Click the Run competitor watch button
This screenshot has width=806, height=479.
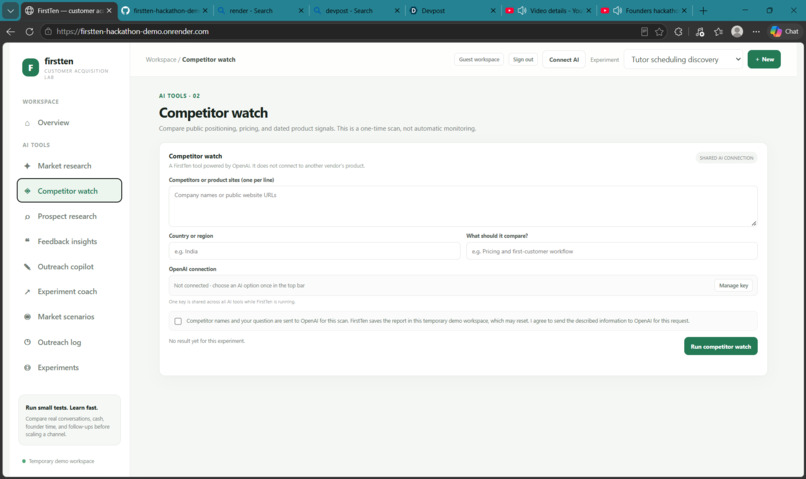click(x=720, y=346)
